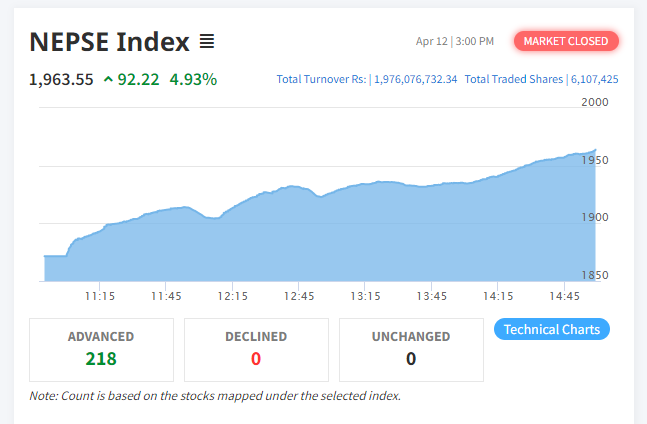Click the 92.22 point change value
The height and width of the screenshot is (424, 647).
coord(138,79)
